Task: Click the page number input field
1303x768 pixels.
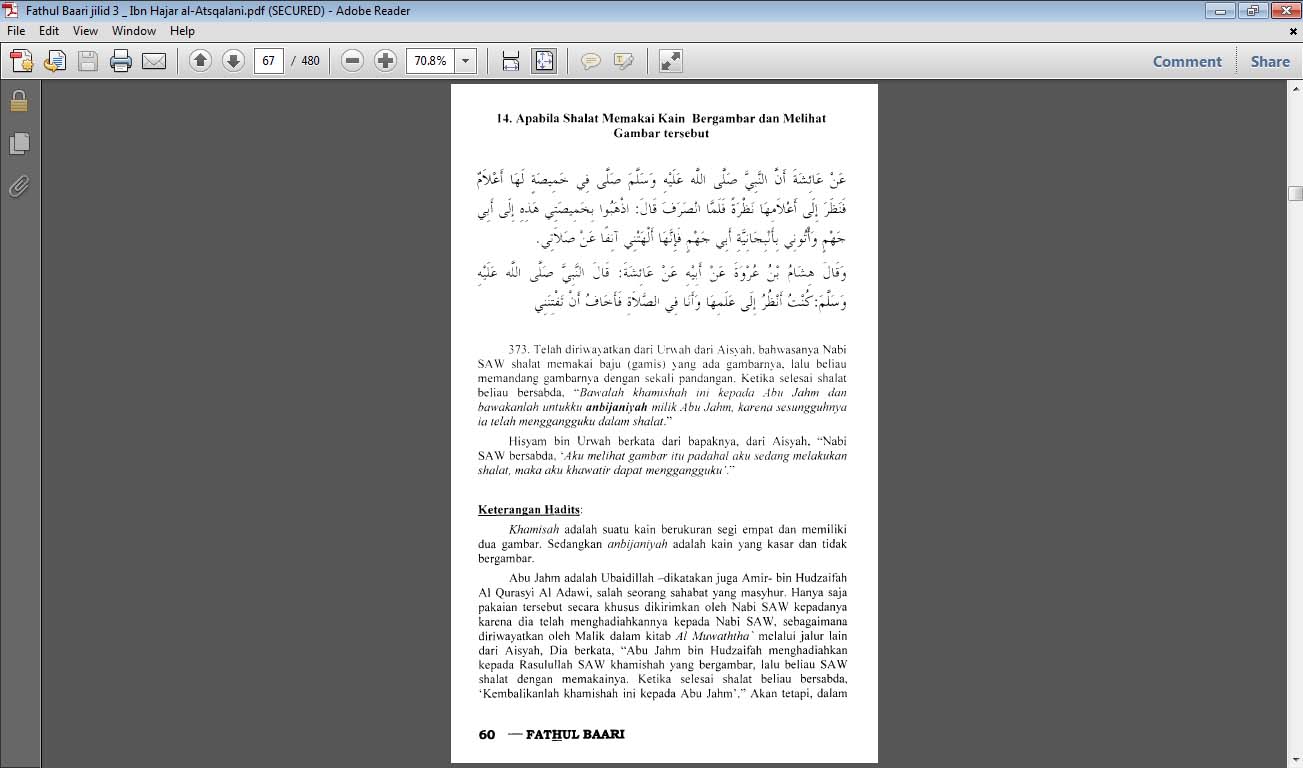Action: click(268, 61)
